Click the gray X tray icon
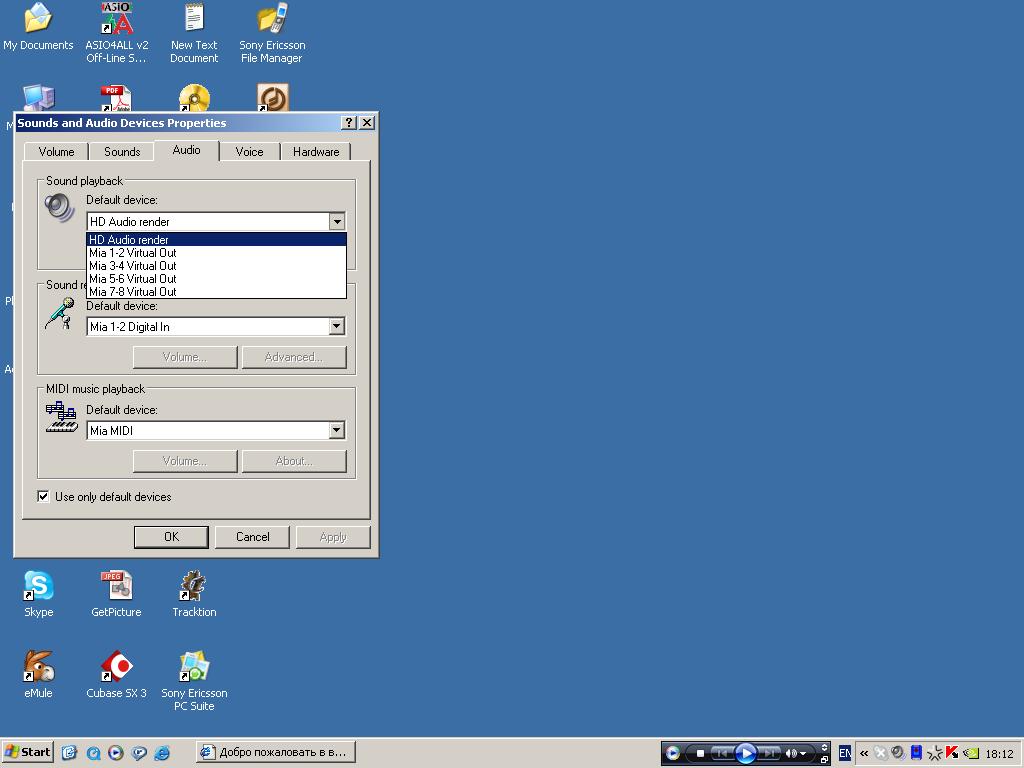Screen dimensions: 1024x768 pos(880,753)
